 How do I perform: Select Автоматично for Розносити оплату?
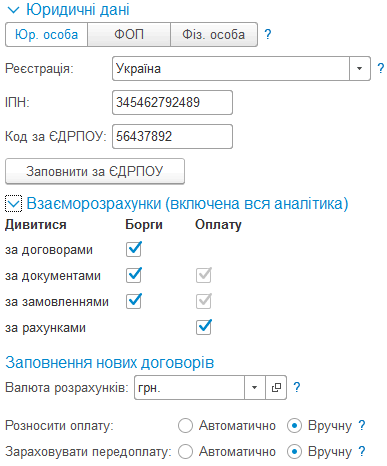tap(185, 426)
